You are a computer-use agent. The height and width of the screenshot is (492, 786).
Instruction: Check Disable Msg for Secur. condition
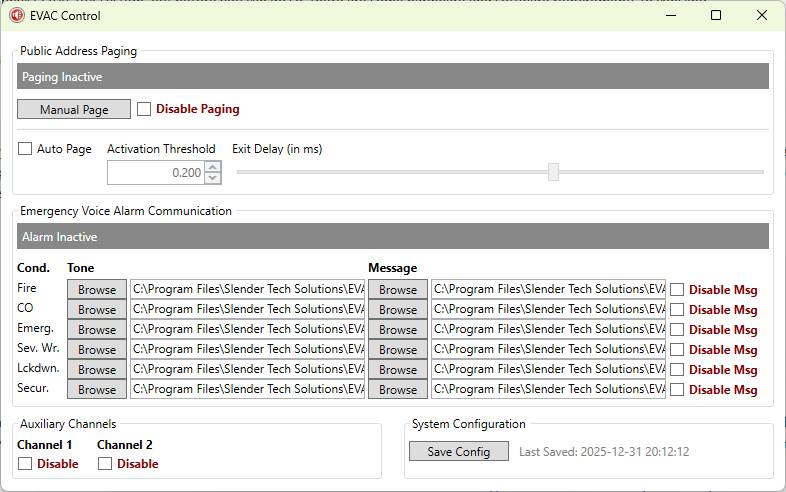click(x=677, y=390)
